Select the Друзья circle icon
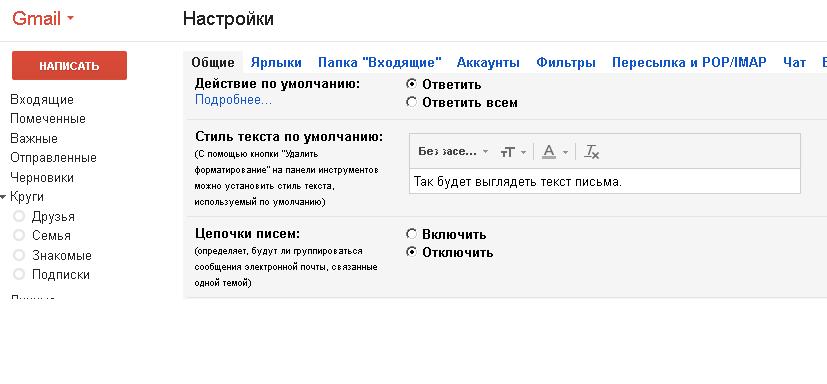827x384 pixels. point(20,216)
